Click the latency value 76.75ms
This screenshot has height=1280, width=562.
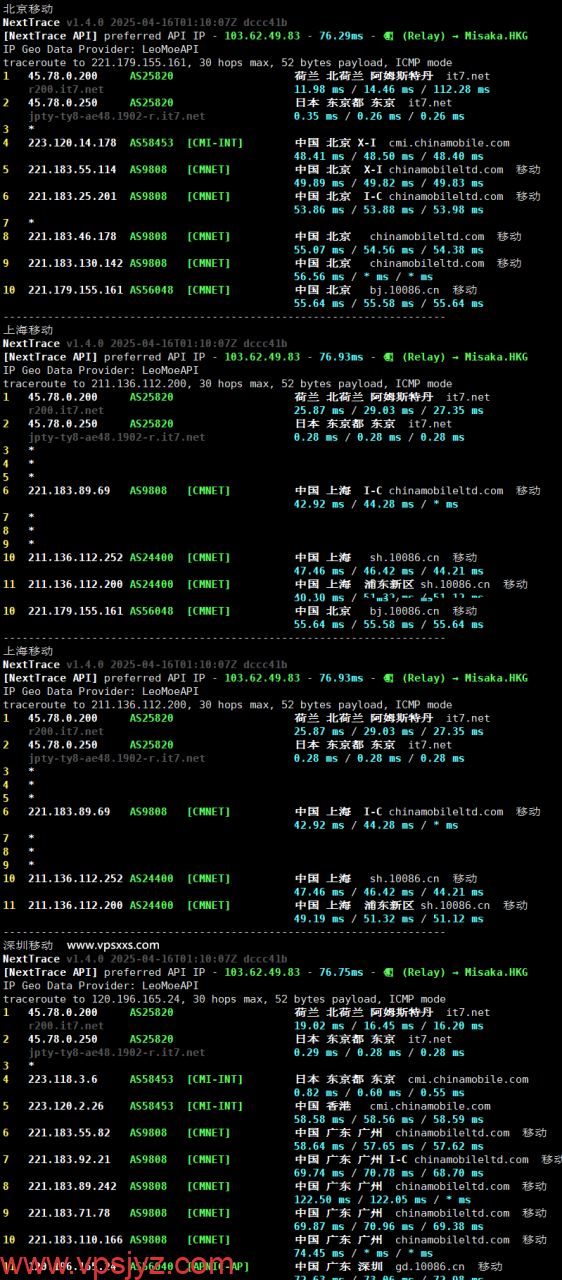(x=340, y=972)
